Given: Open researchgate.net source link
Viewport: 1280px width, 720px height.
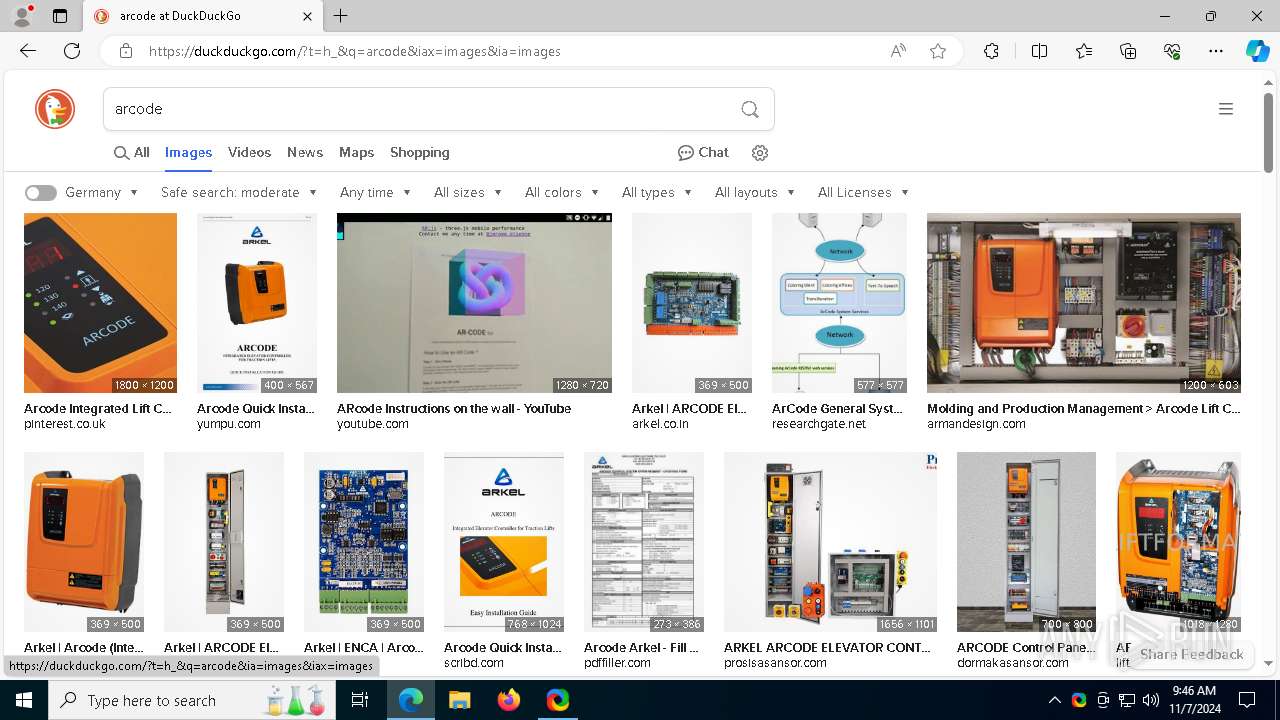Looking at the screenshot, I should [819, 424].
